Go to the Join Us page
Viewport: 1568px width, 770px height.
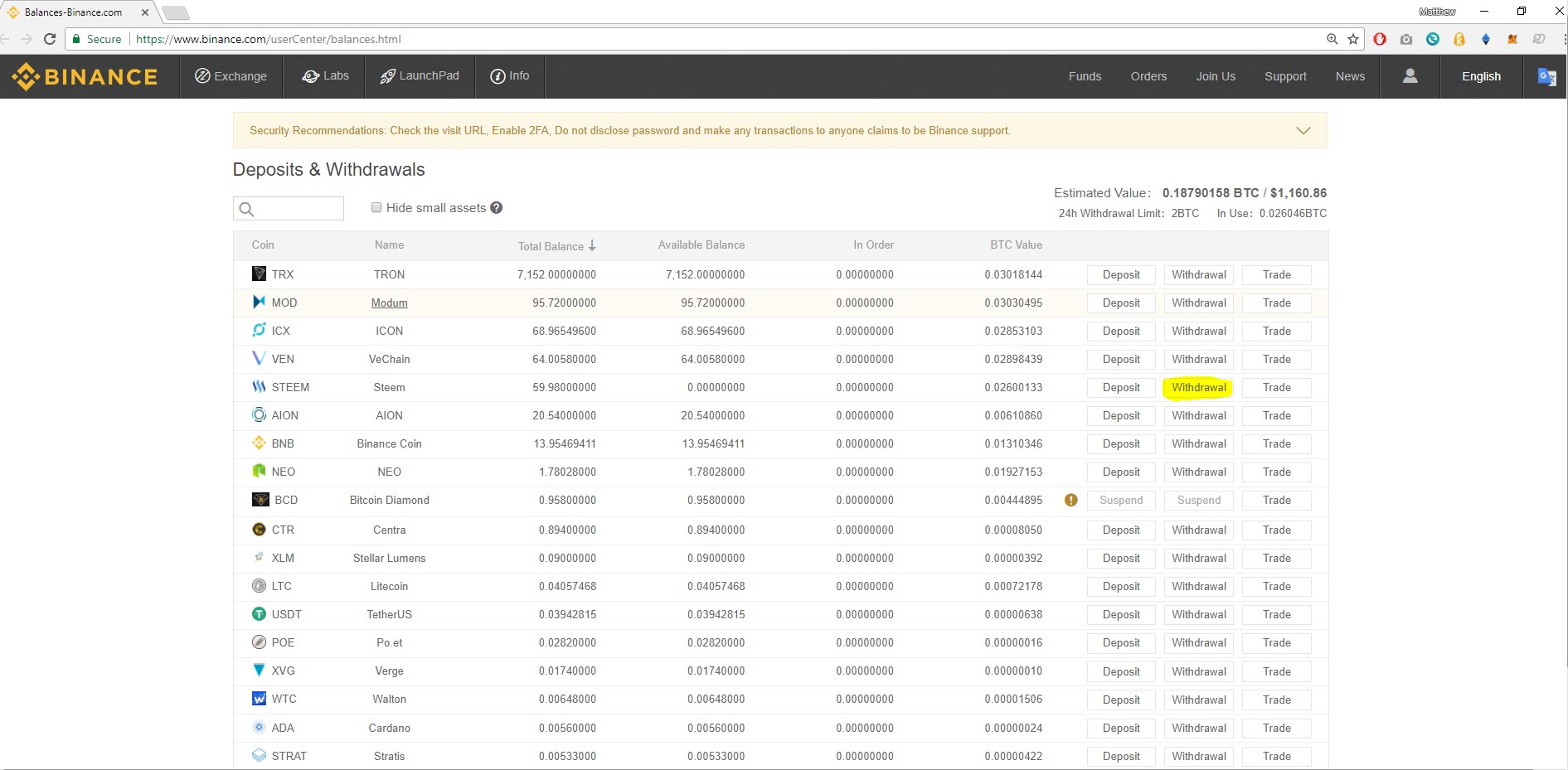click(1216, 76)
